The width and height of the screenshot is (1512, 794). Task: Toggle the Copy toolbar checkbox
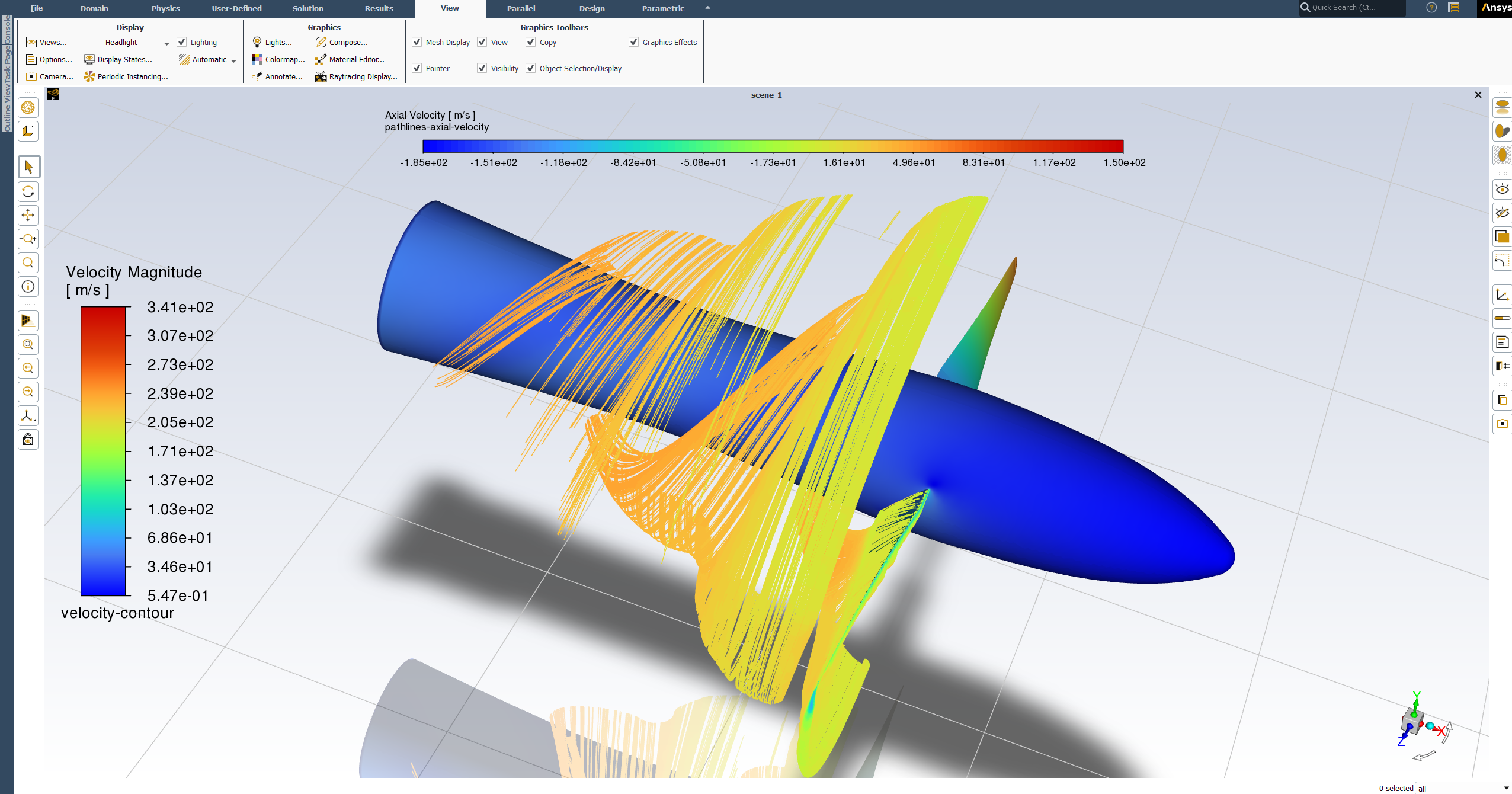click(x=531, y=42)
